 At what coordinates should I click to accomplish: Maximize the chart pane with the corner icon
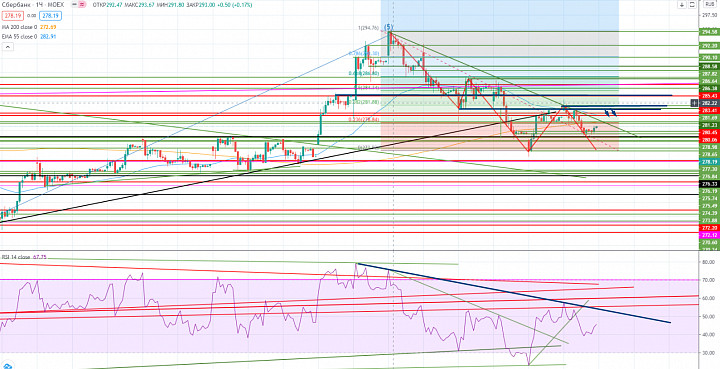[692, 5]
